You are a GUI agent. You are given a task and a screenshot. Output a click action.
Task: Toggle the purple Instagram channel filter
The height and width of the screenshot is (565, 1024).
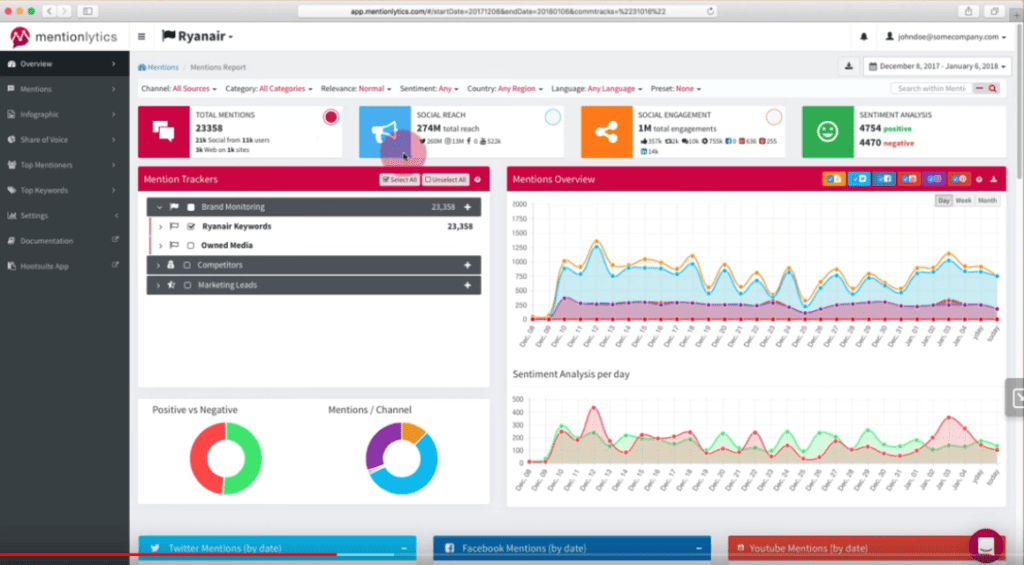934,179
